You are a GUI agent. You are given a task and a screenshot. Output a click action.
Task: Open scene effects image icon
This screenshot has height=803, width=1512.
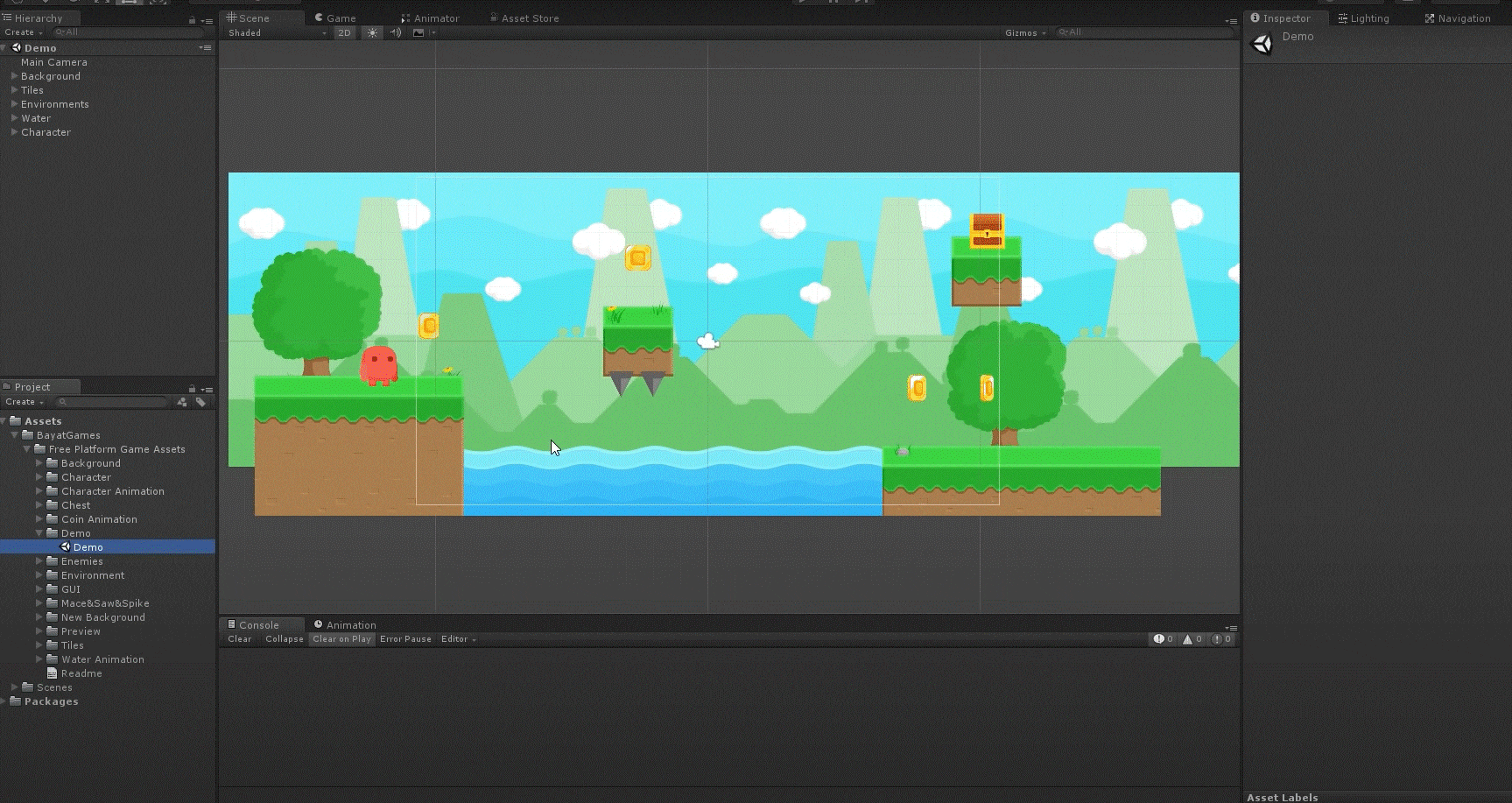pyautogui.click(x=418, y=33)
